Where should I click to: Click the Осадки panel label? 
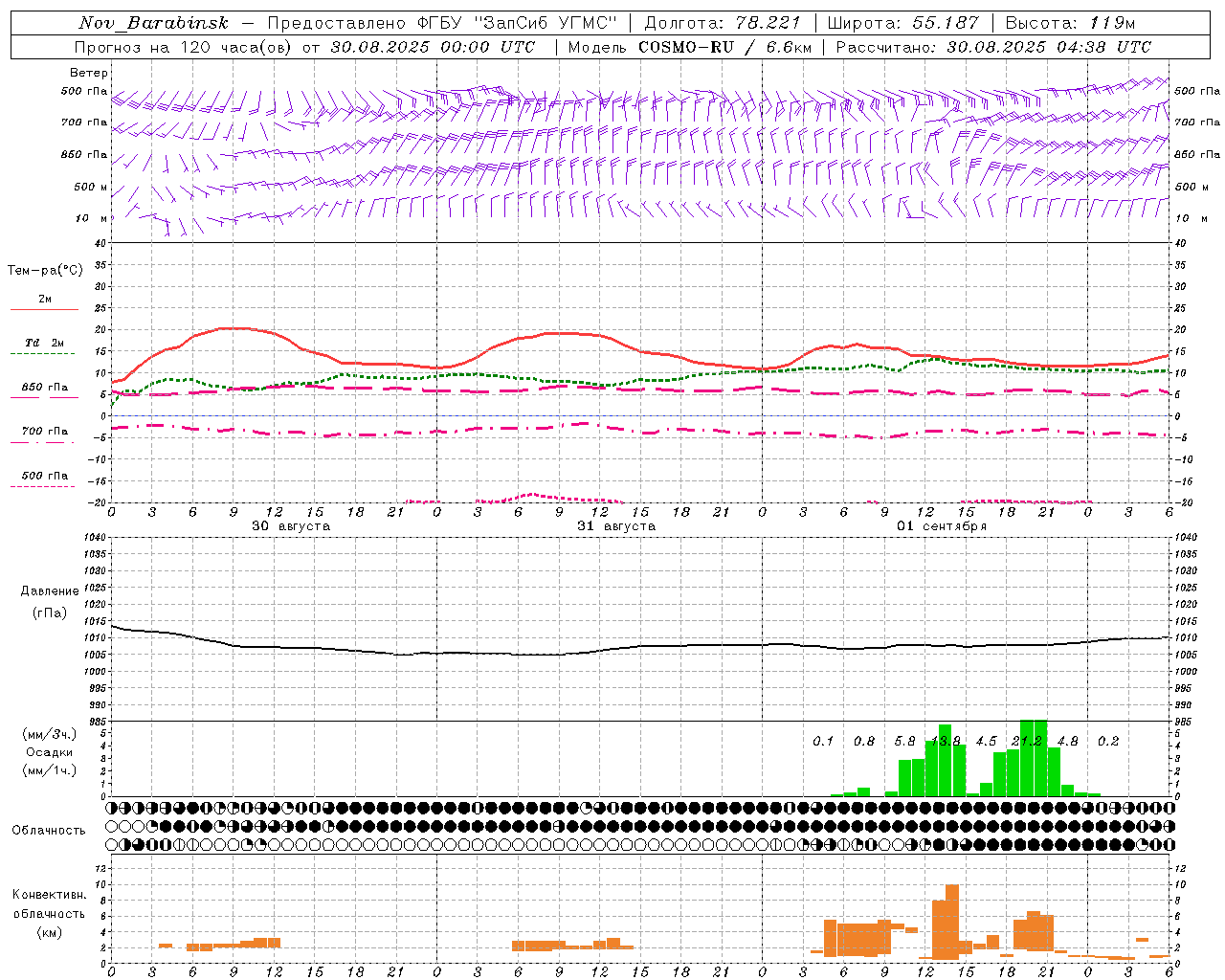(50, 753)
